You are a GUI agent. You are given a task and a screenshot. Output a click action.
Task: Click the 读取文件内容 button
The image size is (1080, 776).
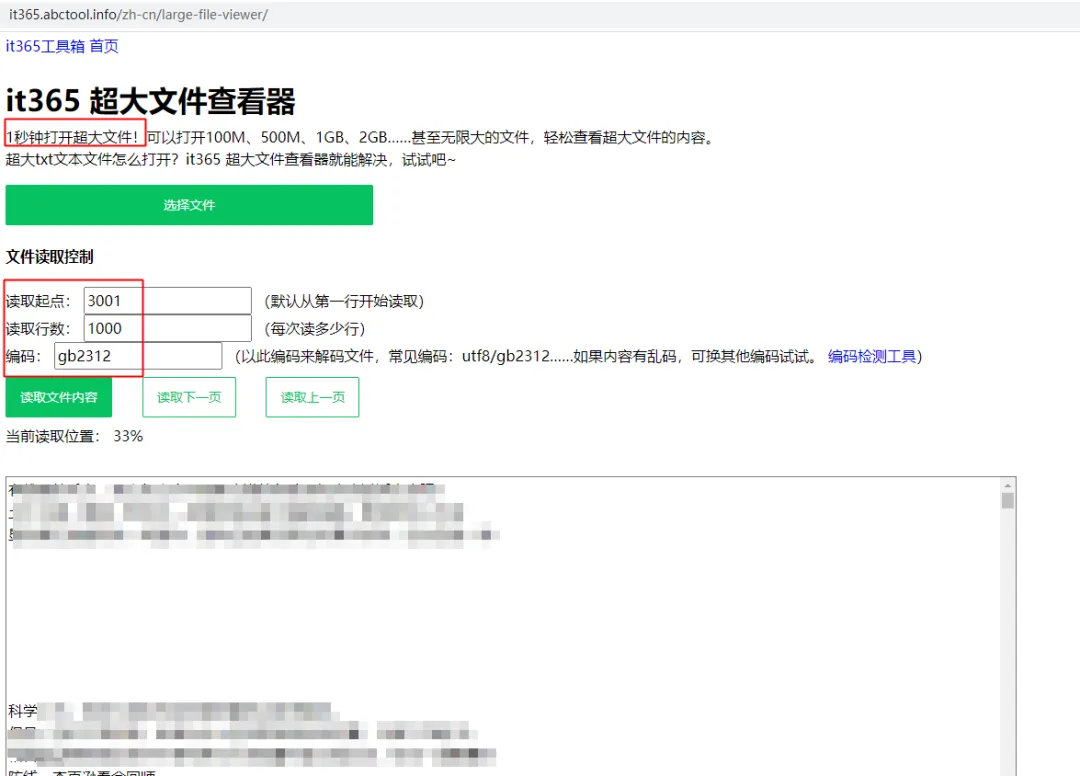point(59,397)
